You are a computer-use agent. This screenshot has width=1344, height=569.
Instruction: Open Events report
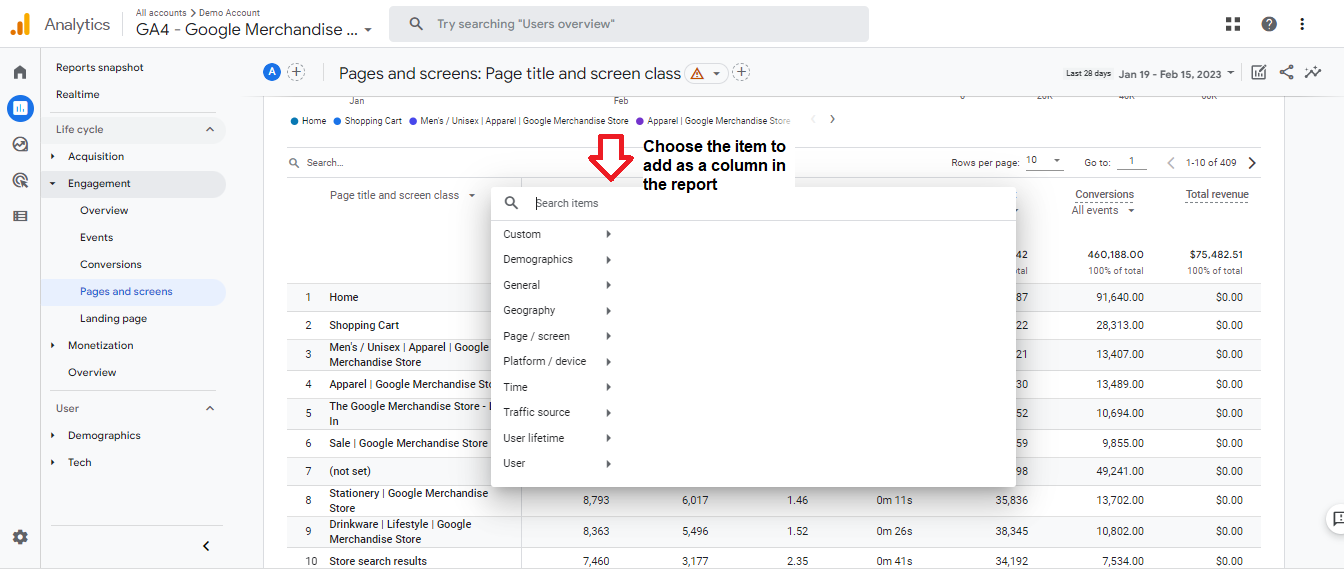point(97,238)
